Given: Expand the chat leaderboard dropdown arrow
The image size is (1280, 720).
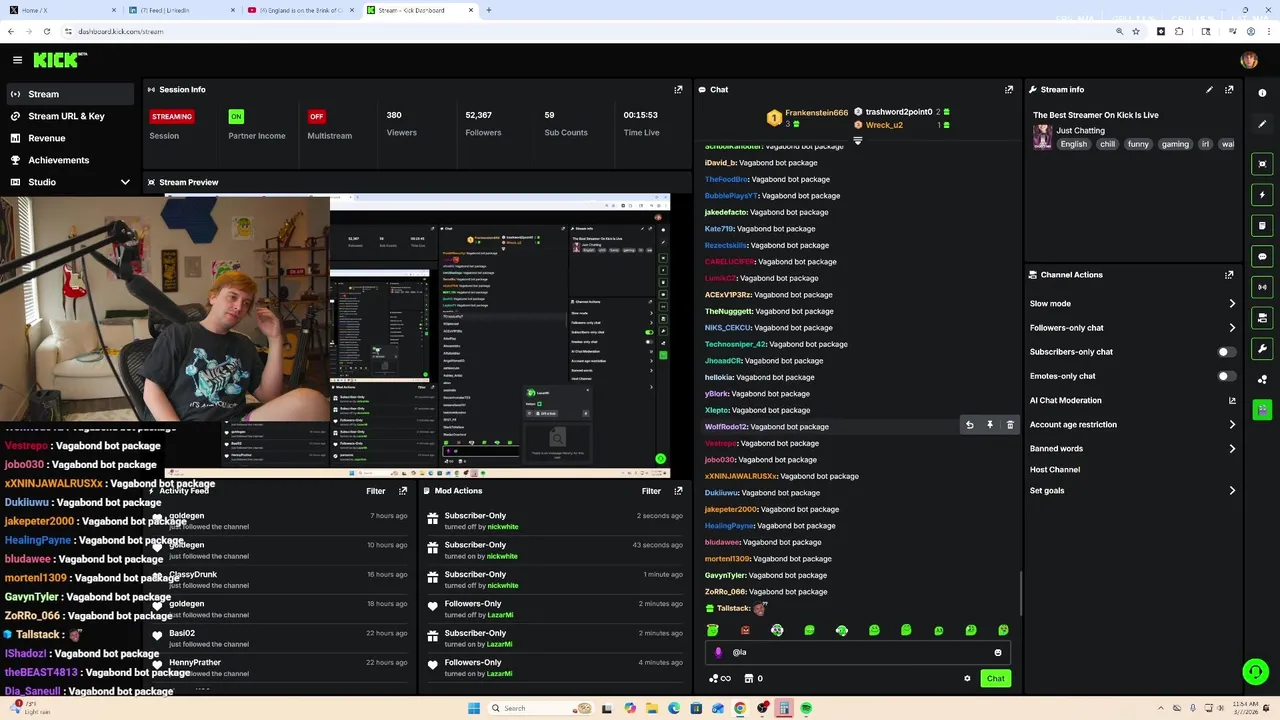Looking at the screenshot, I should [857, 141].
